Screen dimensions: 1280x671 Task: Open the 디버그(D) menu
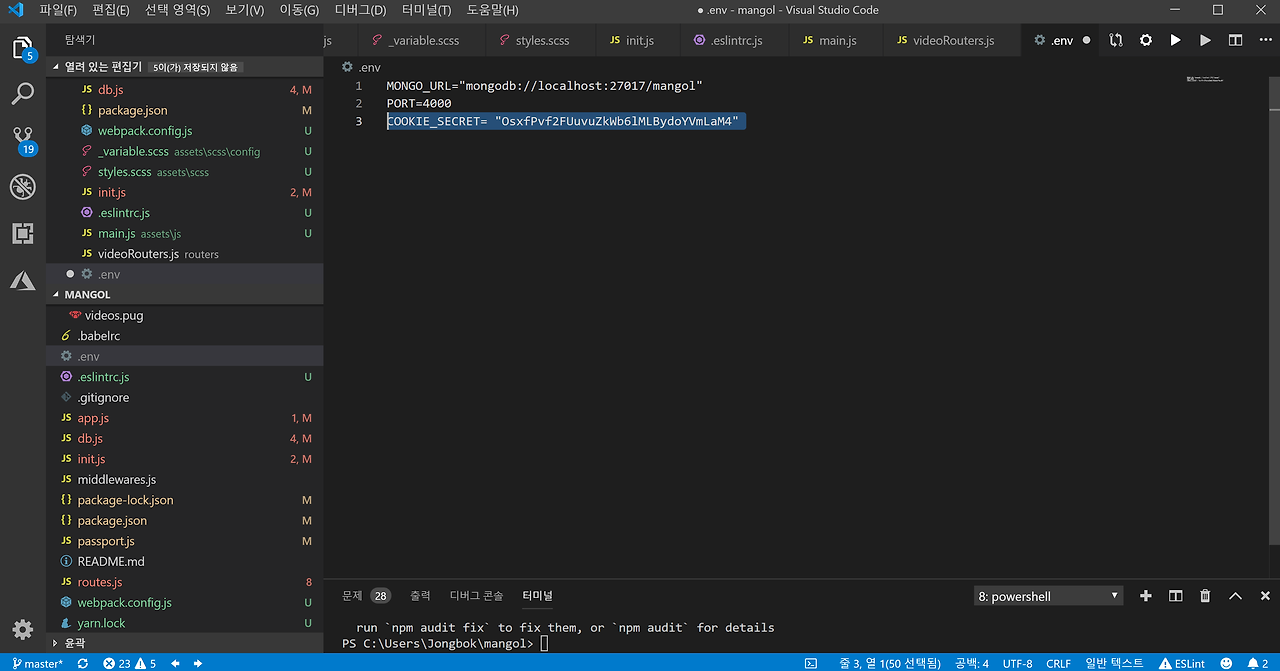pos(360,10)
